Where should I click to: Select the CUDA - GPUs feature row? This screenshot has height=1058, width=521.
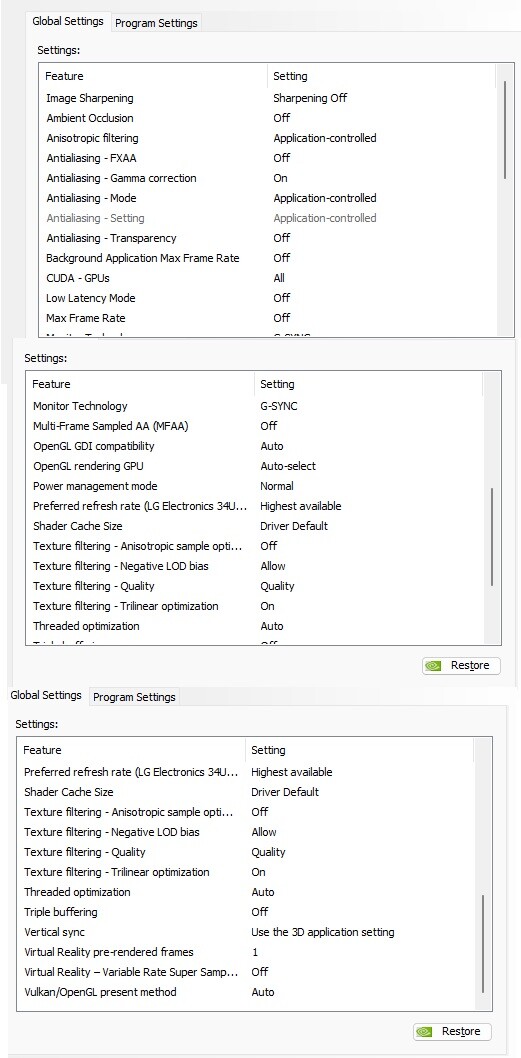tap(269, 278)
